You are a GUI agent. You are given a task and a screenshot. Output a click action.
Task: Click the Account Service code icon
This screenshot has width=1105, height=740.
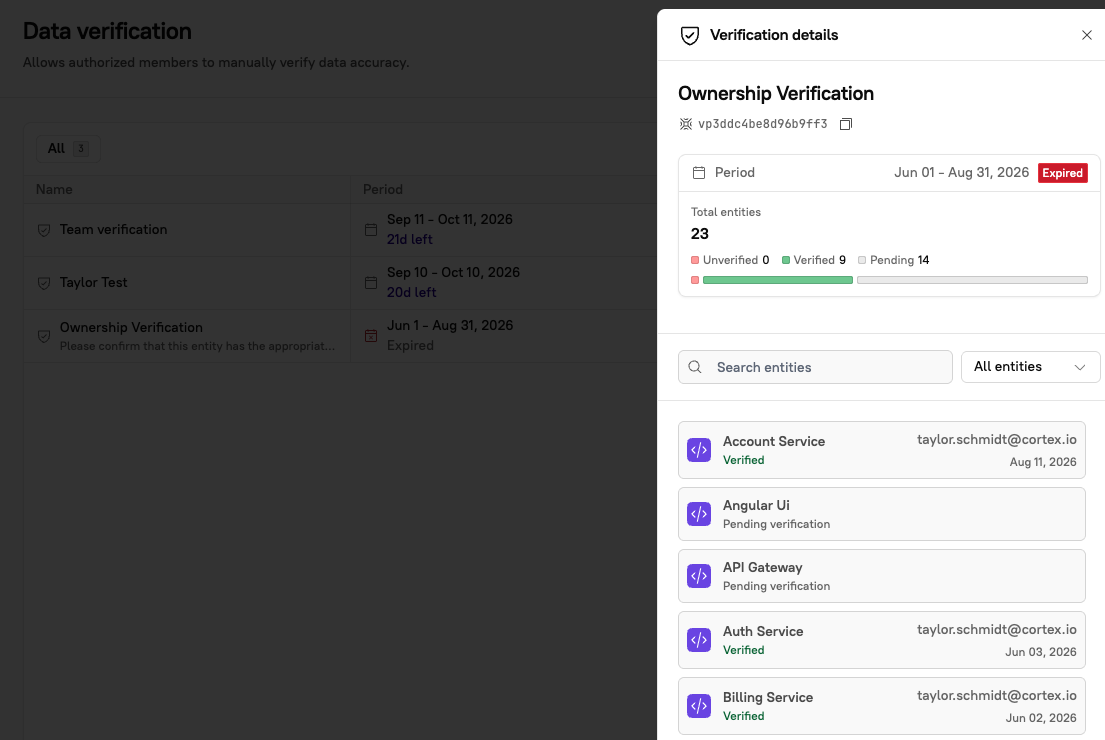(699, 450)
